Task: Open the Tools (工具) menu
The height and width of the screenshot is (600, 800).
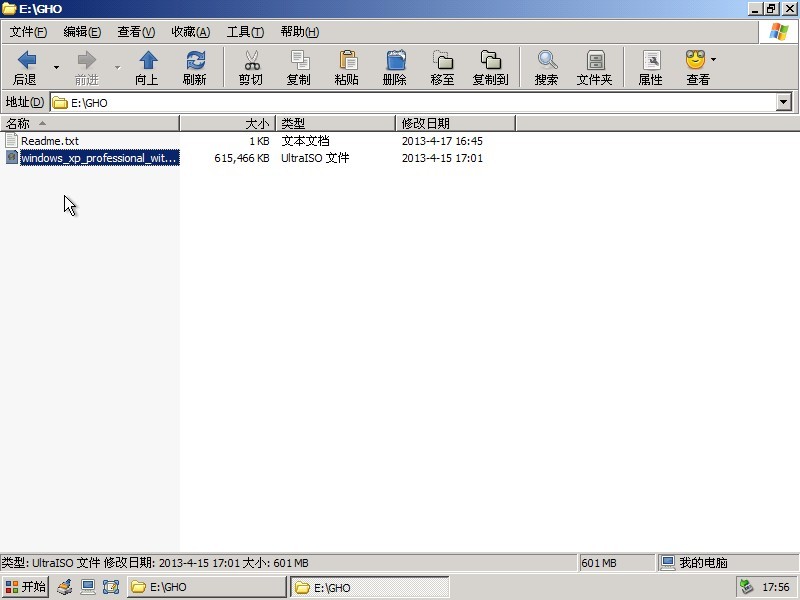Action: pos(245,32)
